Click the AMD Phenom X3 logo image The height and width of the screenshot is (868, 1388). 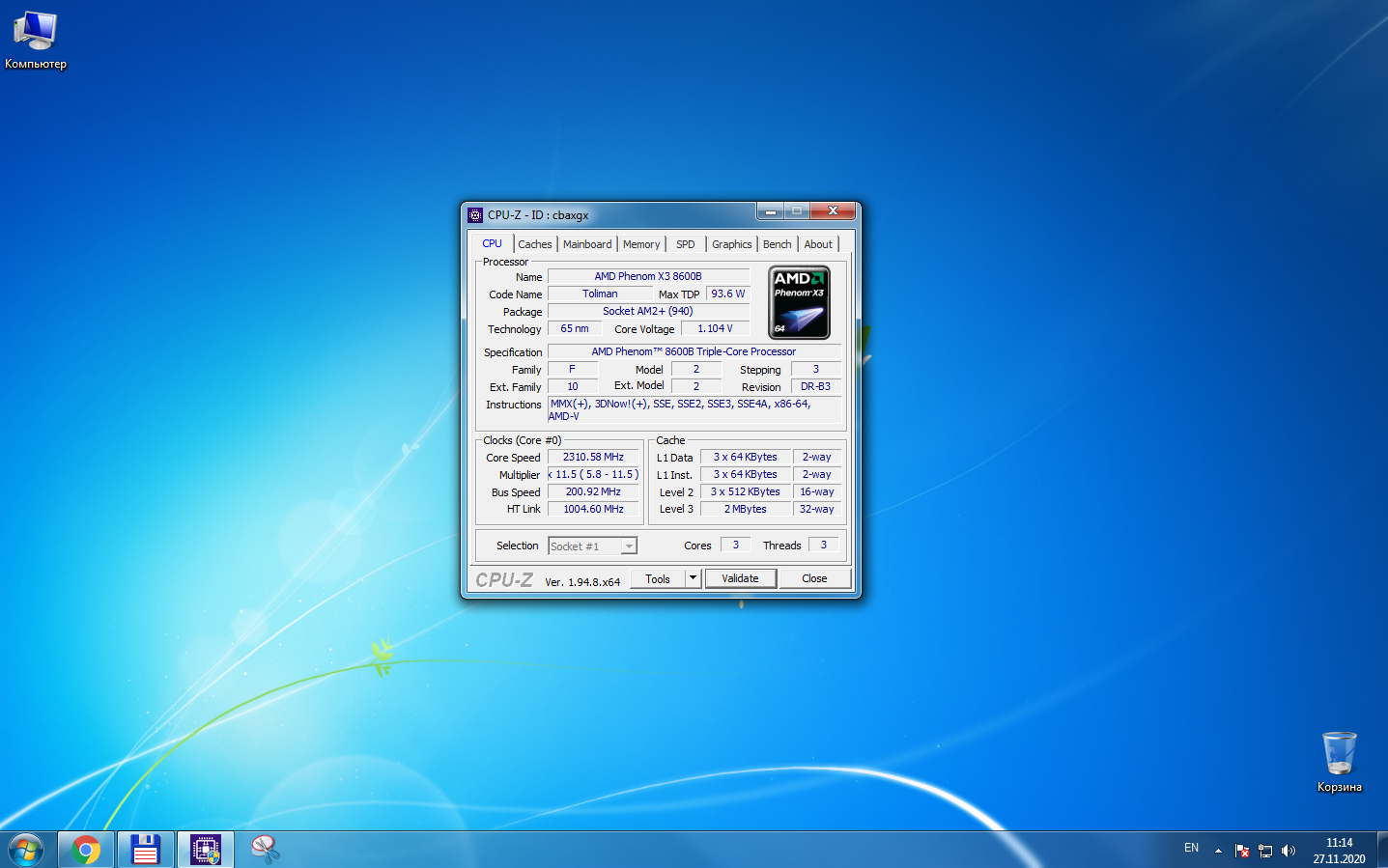pos(799,303)
